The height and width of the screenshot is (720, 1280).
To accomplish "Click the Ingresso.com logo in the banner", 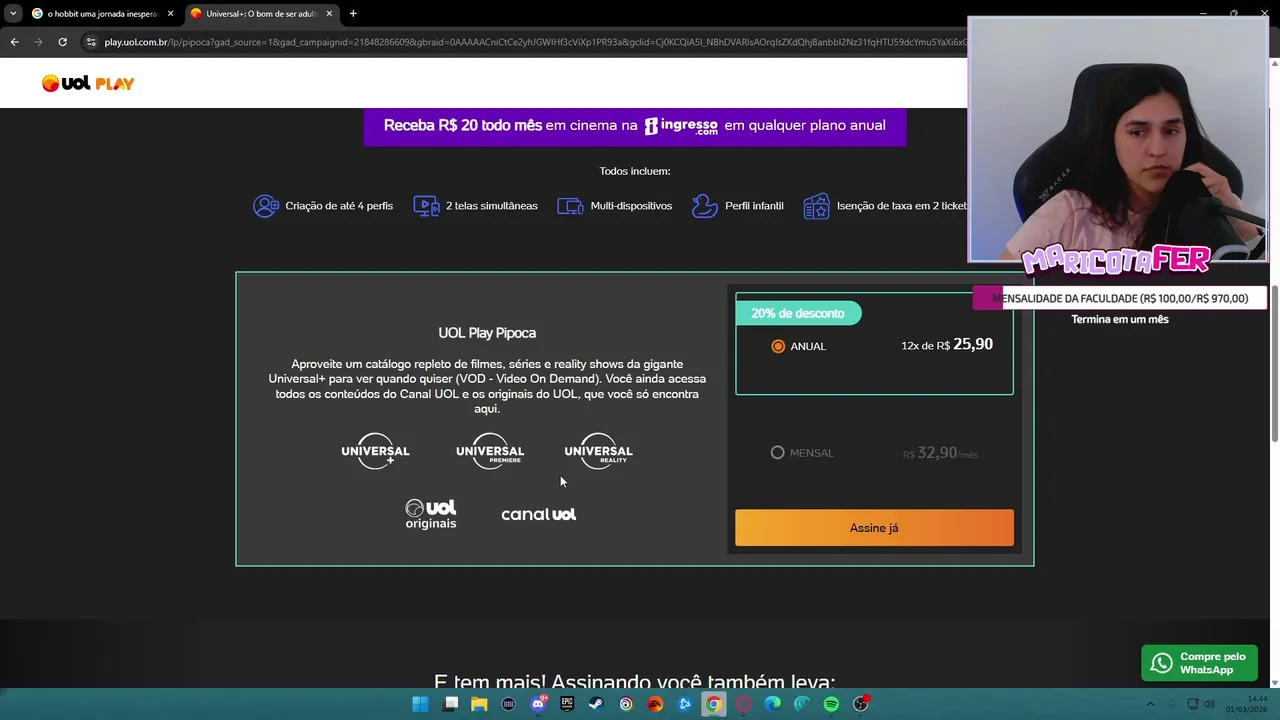I will (x=681, y=126).
